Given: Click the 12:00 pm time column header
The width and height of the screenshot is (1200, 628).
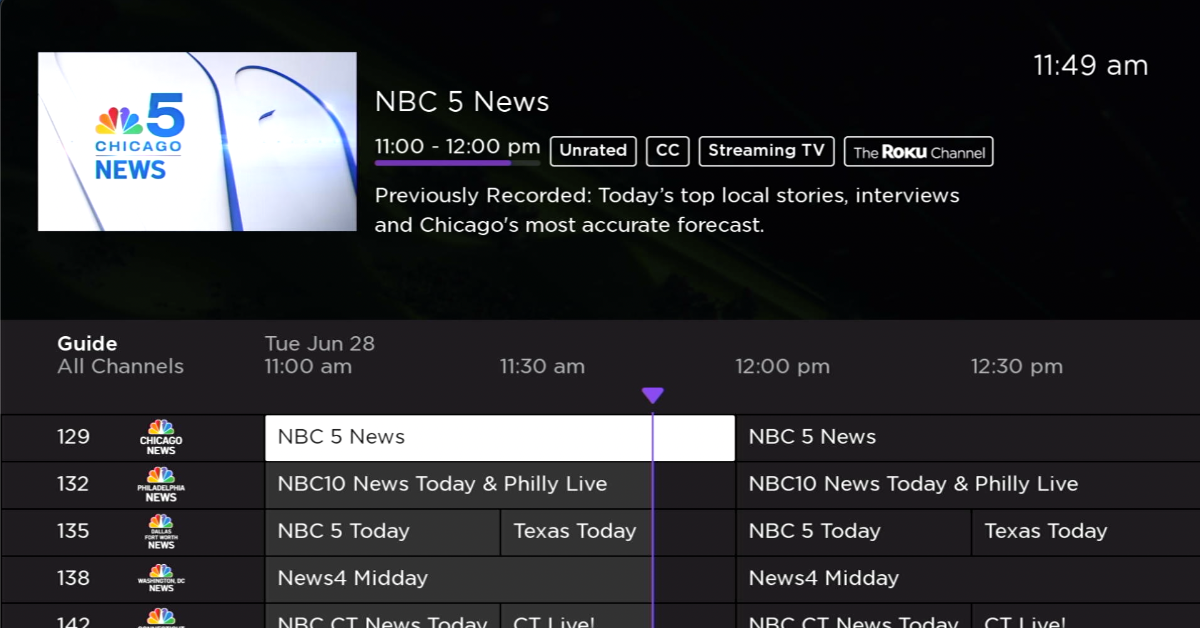Looking at the screenshot, I should (783, 367).
